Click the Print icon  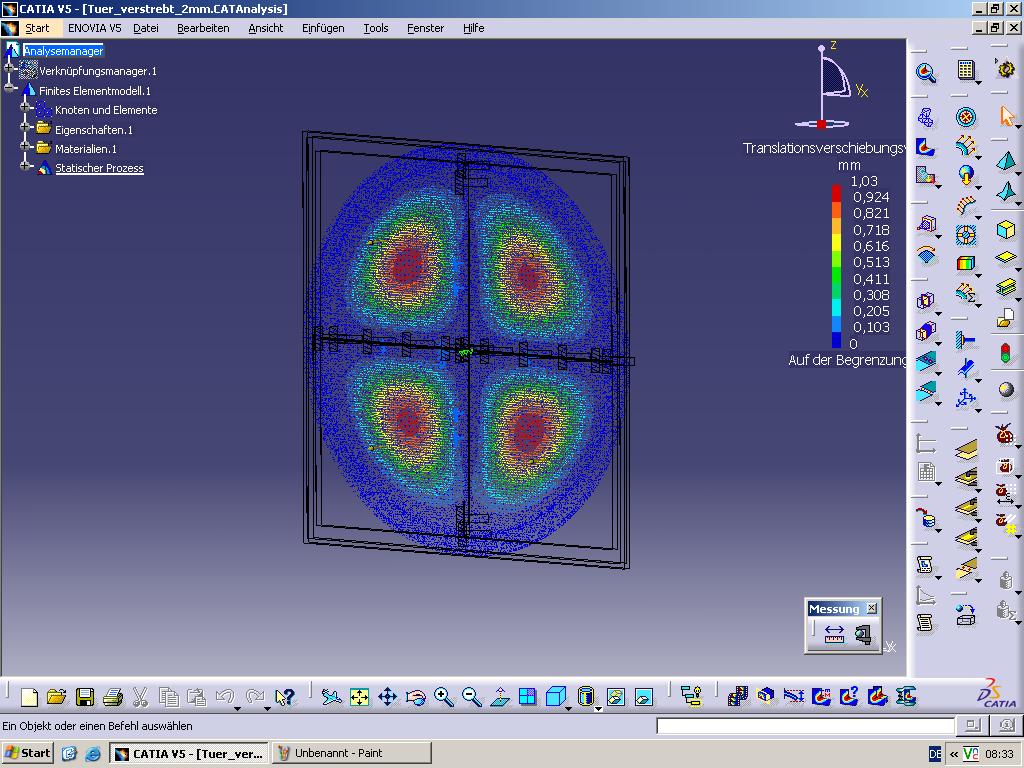[113, 697]
